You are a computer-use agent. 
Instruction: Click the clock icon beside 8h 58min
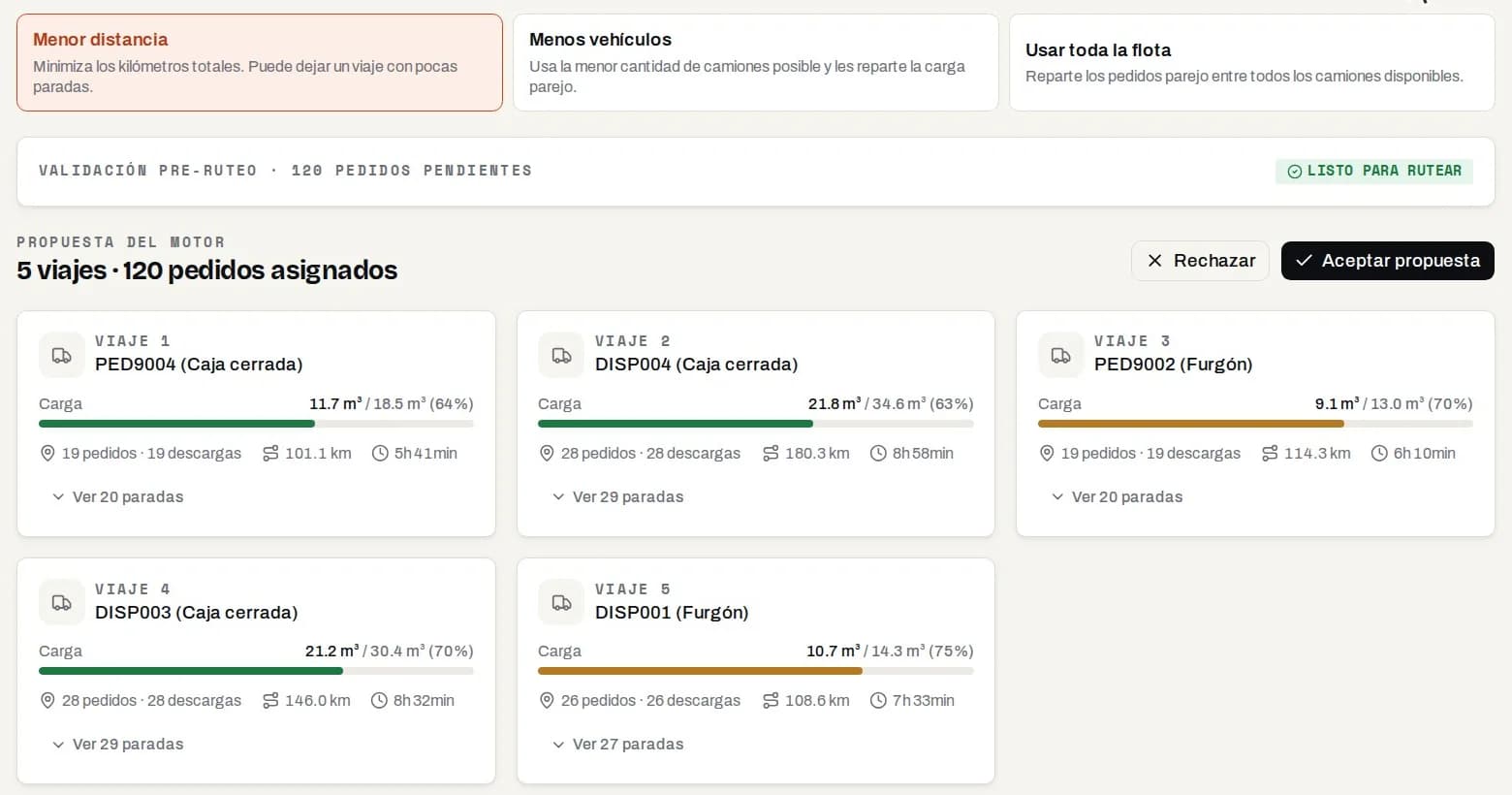(878, 453)
